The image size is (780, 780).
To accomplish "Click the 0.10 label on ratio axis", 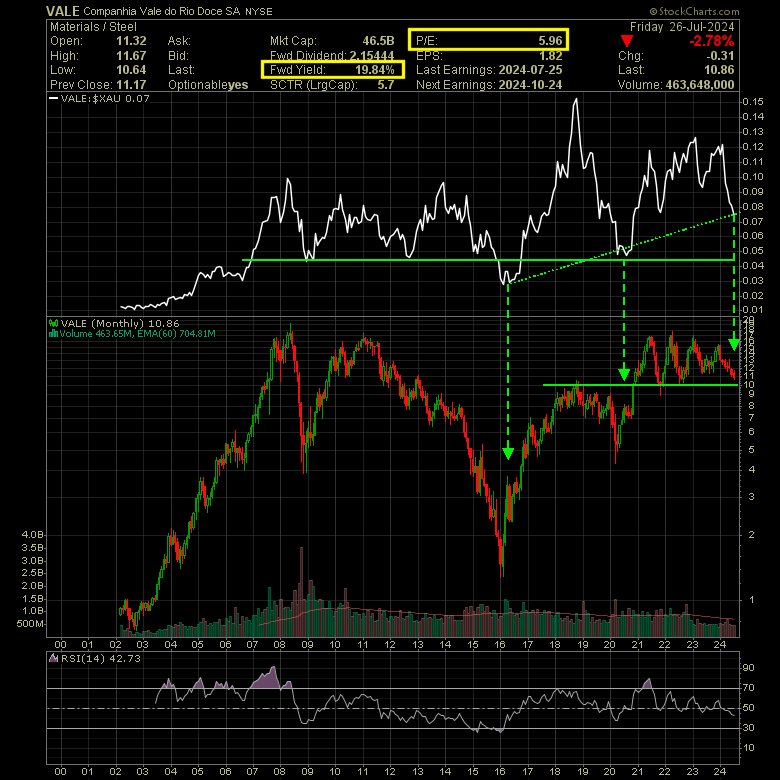I will click(753, 177).
